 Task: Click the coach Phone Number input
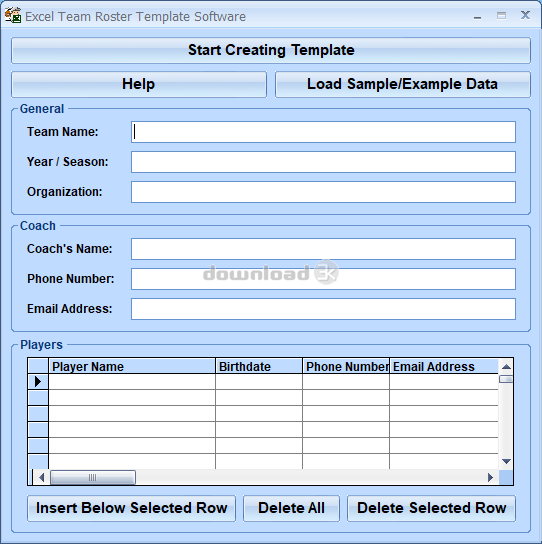[323, 279]
